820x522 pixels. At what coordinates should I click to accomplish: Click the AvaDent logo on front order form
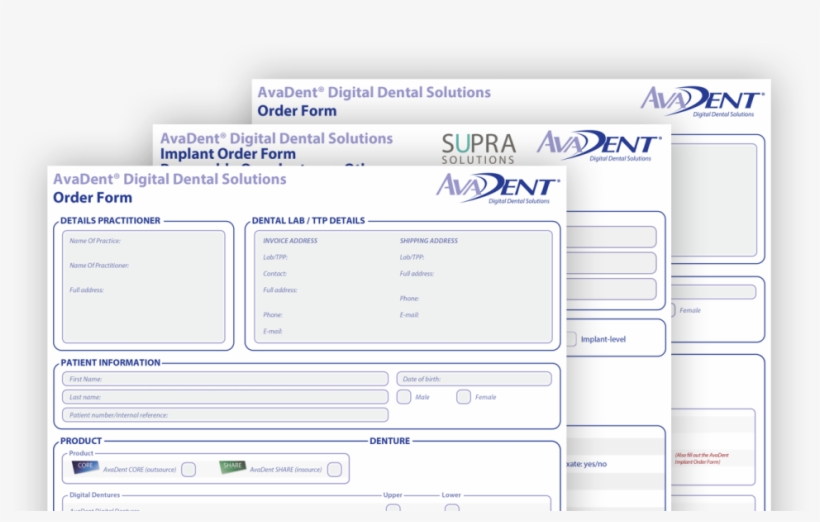498,188
